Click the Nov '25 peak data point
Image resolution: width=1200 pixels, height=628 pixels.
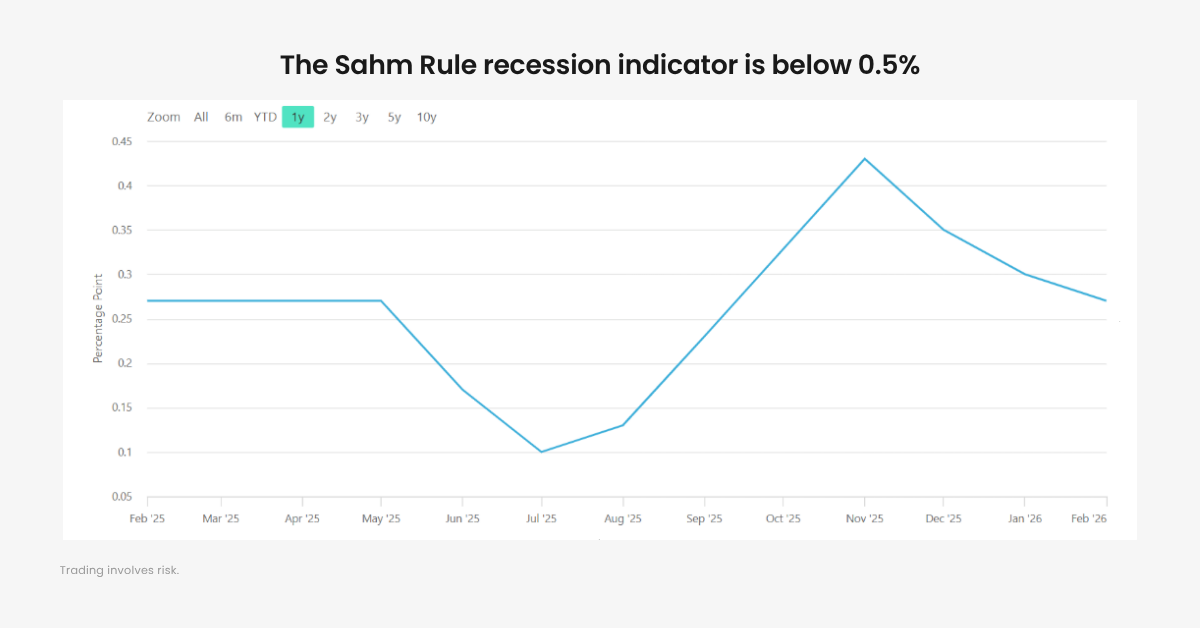tap(864, 158)
